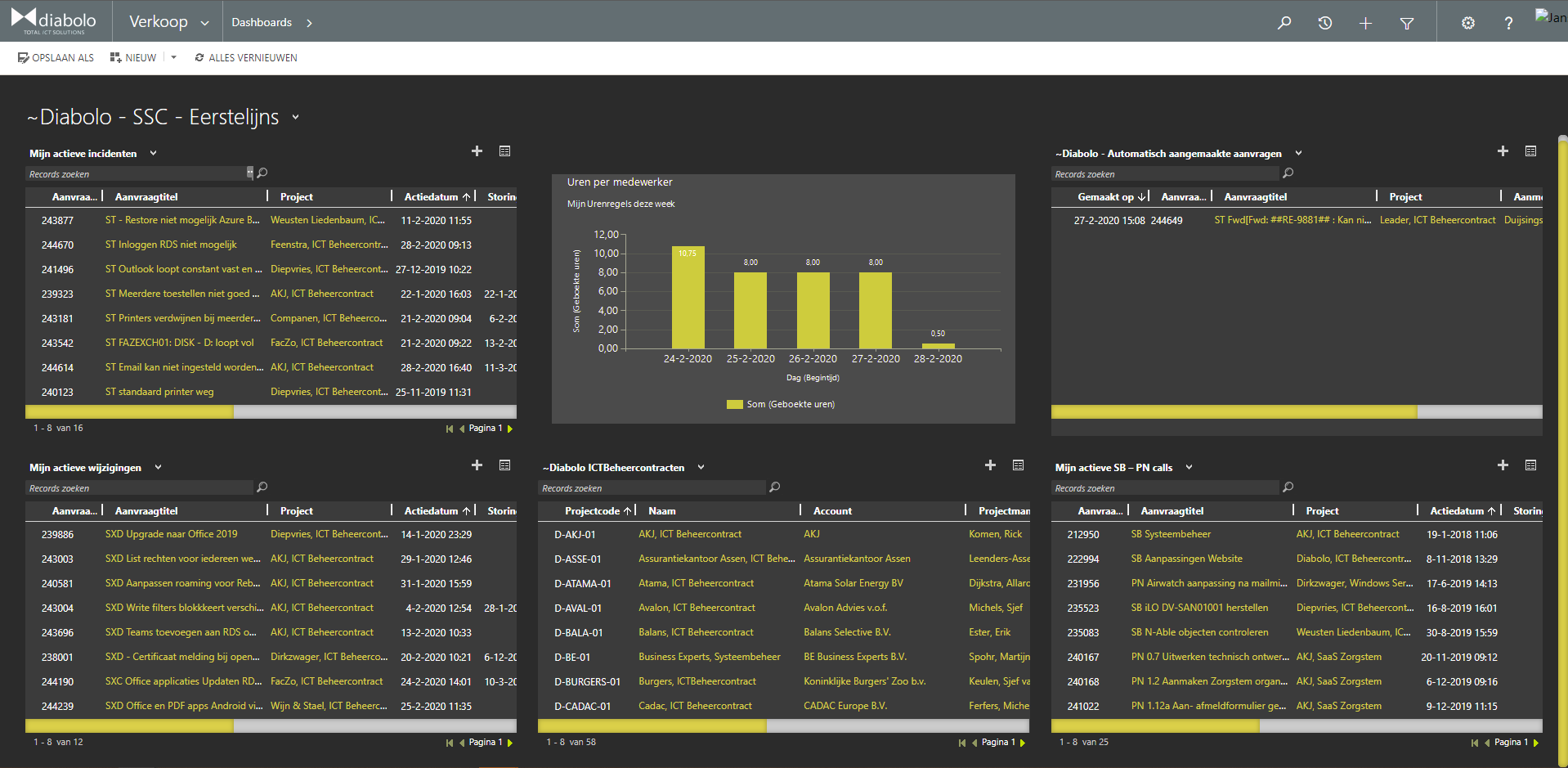This screenshot has width=1568, height=768.
Task: Click OPSLAAN ALS command
Action: (56, 57)
